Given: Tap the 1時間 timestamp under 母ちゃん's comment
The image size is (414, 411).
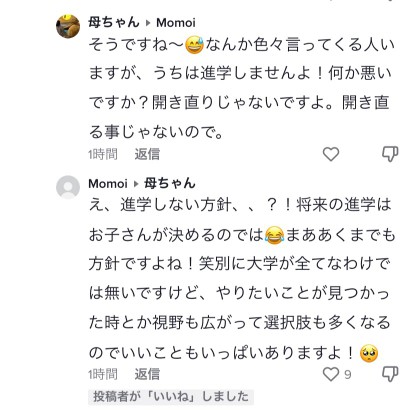Looking at the screenshot, I should coord(103,154).
